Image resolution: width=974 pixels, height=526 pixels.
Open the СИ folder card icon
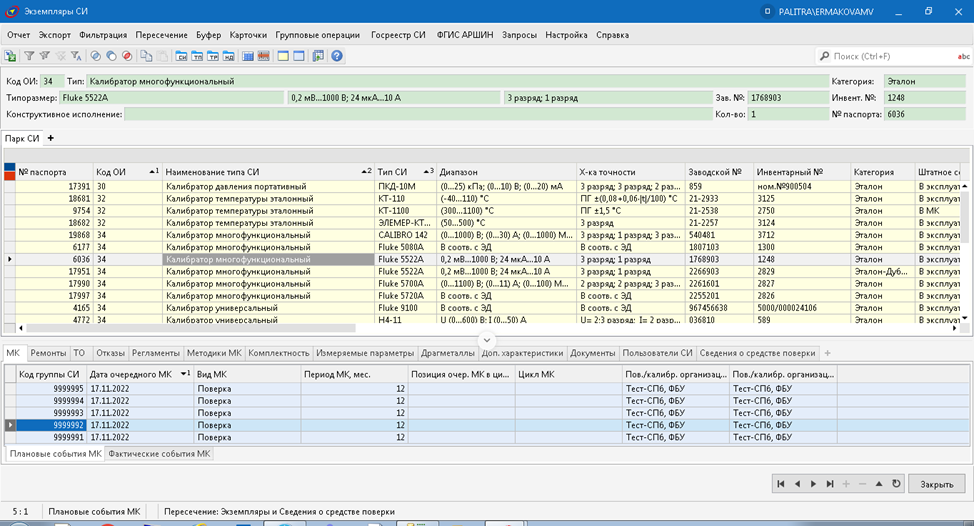[x=181, y=56]
